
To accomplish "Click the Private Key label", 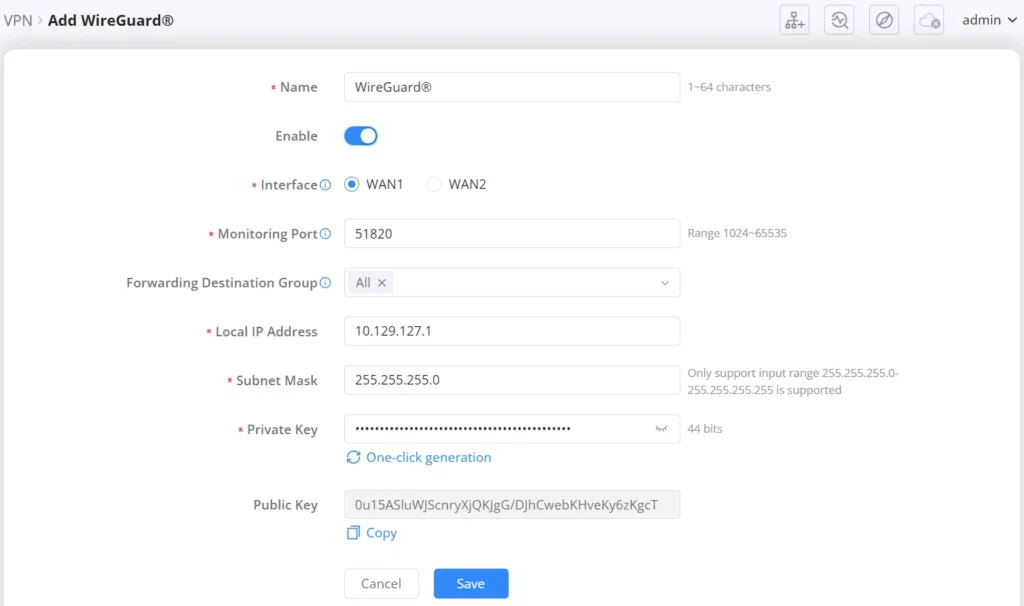I will tap(282, 430).
